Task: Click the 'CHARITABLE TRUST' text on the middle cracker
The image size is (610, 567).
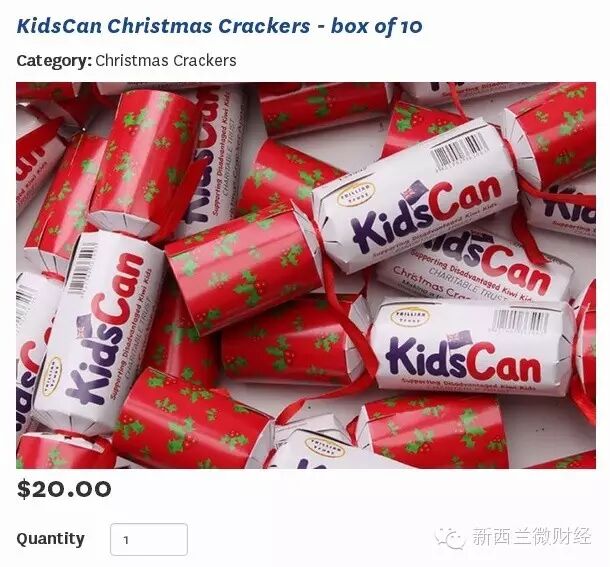Action: tap(466, 282)
